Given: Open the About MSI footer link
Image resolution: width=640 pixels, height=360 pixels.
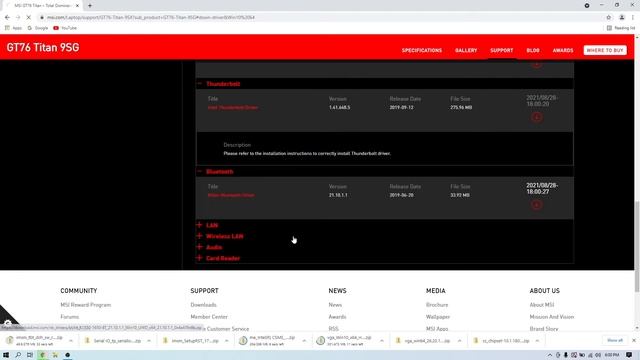Looking at the screenshot, I should (542, 305).
